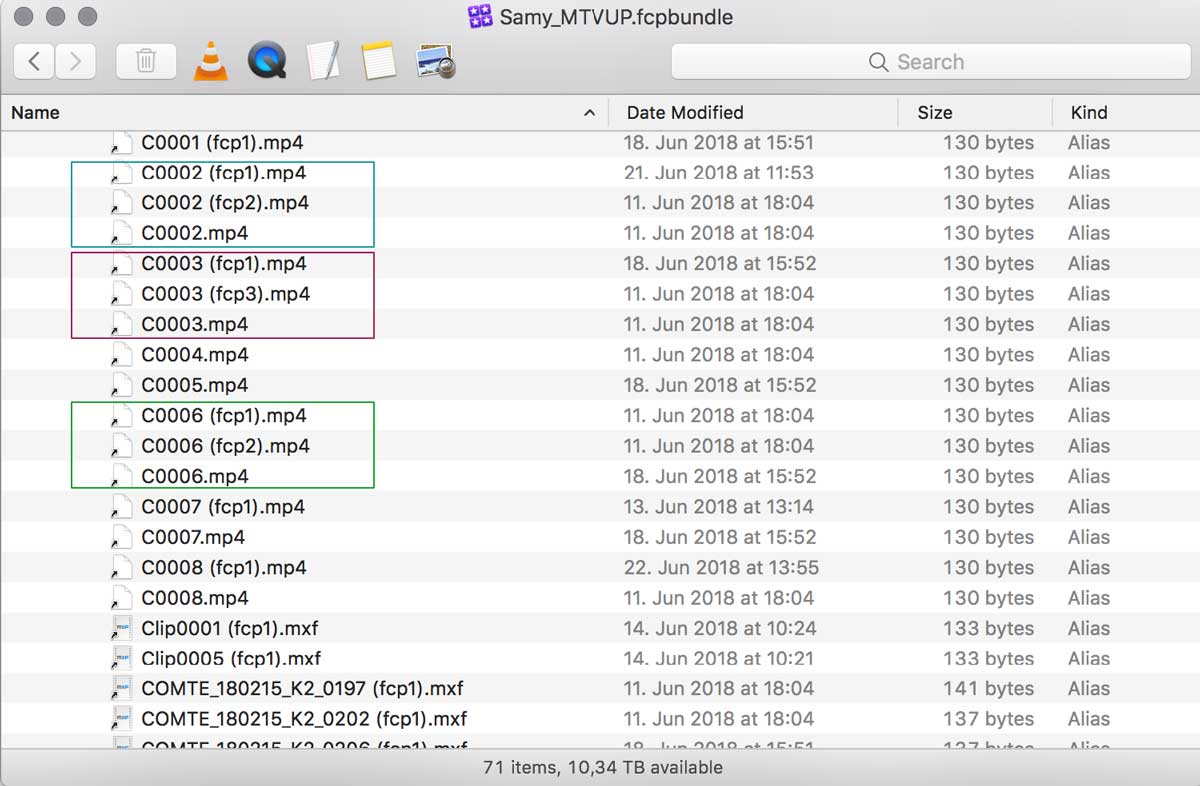Click the Back navigation arrow
The width and height of the screenshot is (1200, 786).
click(34, 62)
